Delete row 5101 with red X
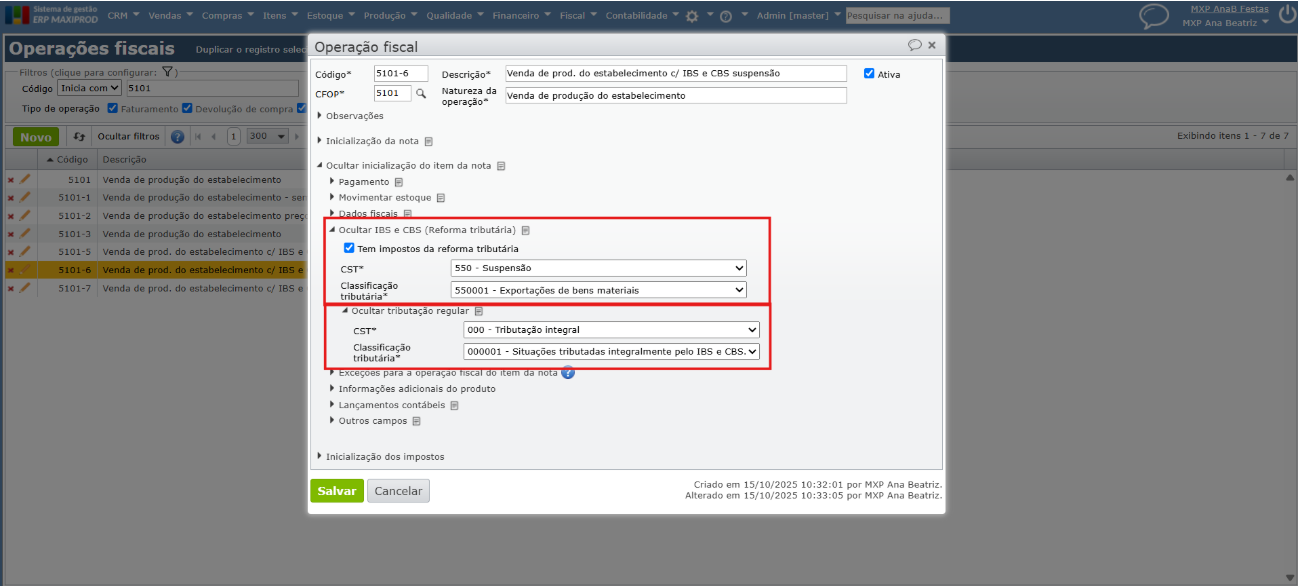Image resolution: width=1298 pixels, height=586 pixels. (11, 180)
